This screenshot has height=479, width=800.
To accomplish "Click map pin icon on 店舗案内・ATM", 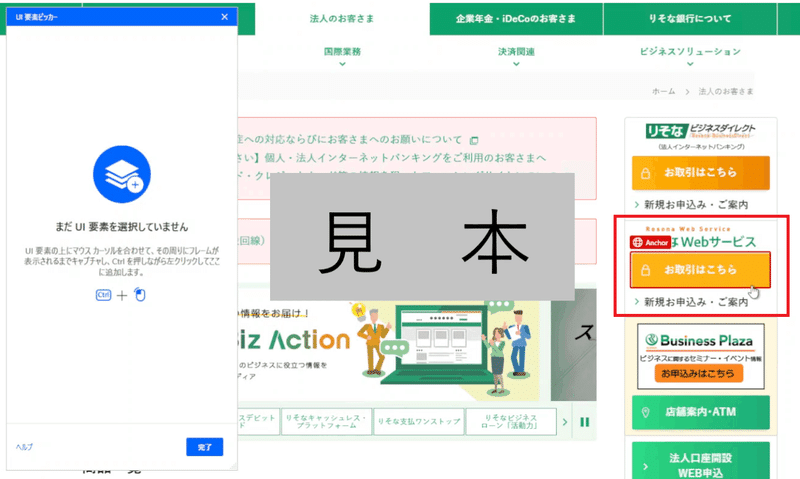I will [x=645, y=412].
